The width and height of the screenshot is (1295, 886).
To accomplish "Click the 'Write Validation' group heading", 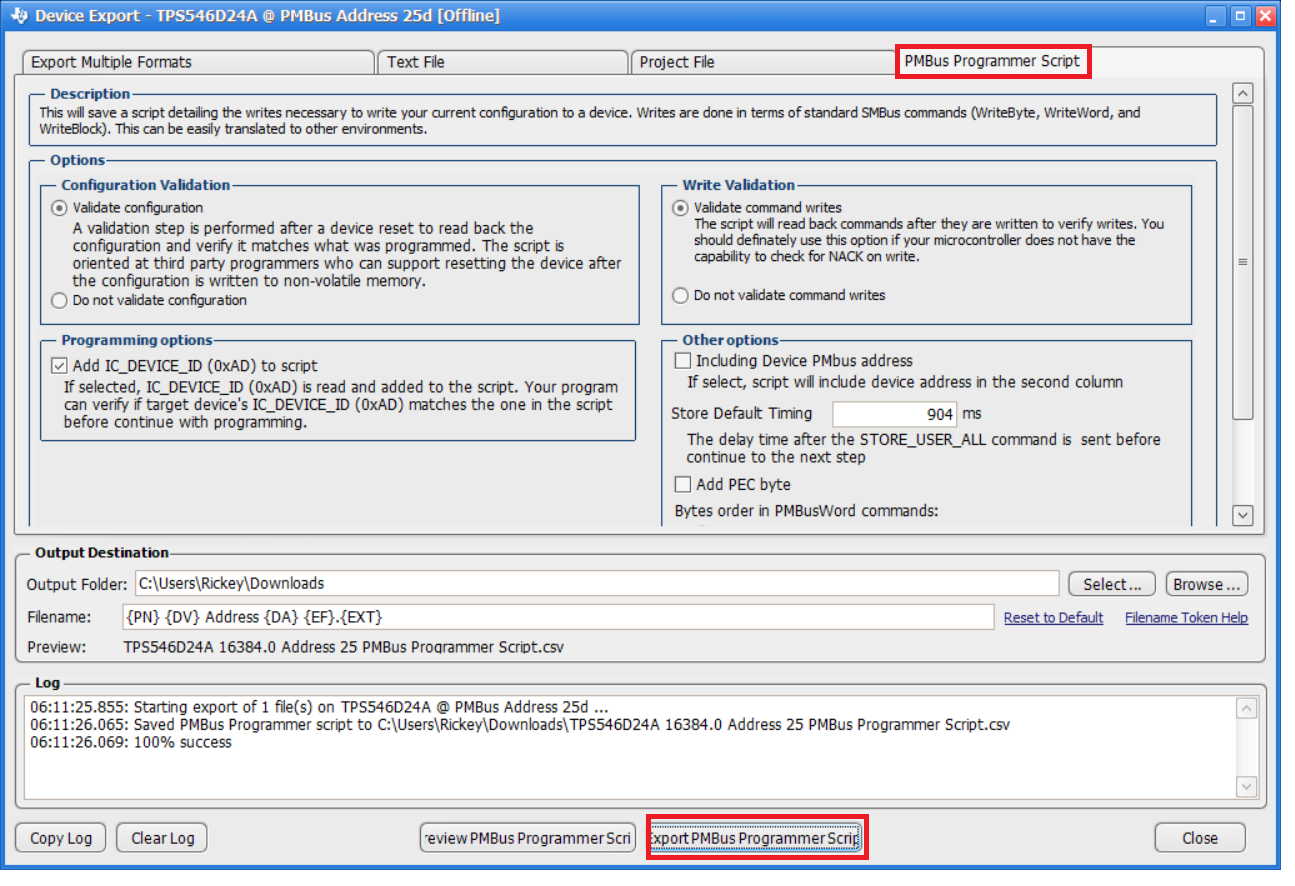I will tap(739, 185).
